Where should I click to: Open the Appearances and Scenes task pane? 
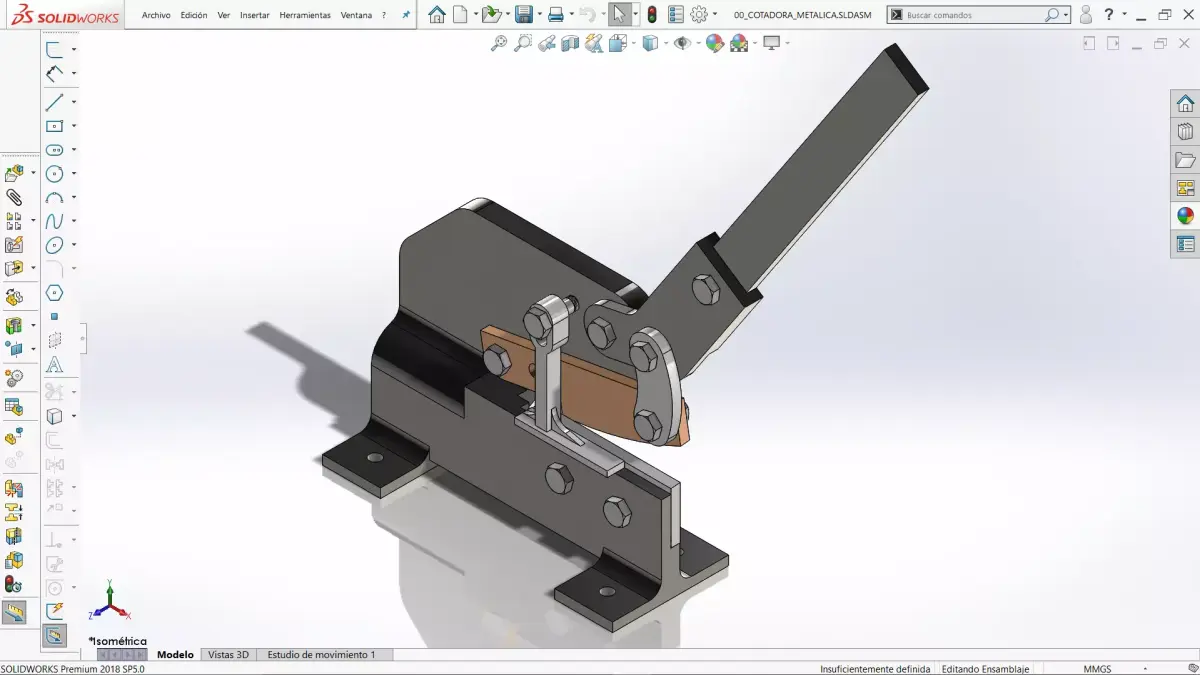(x=1186, y=214)
